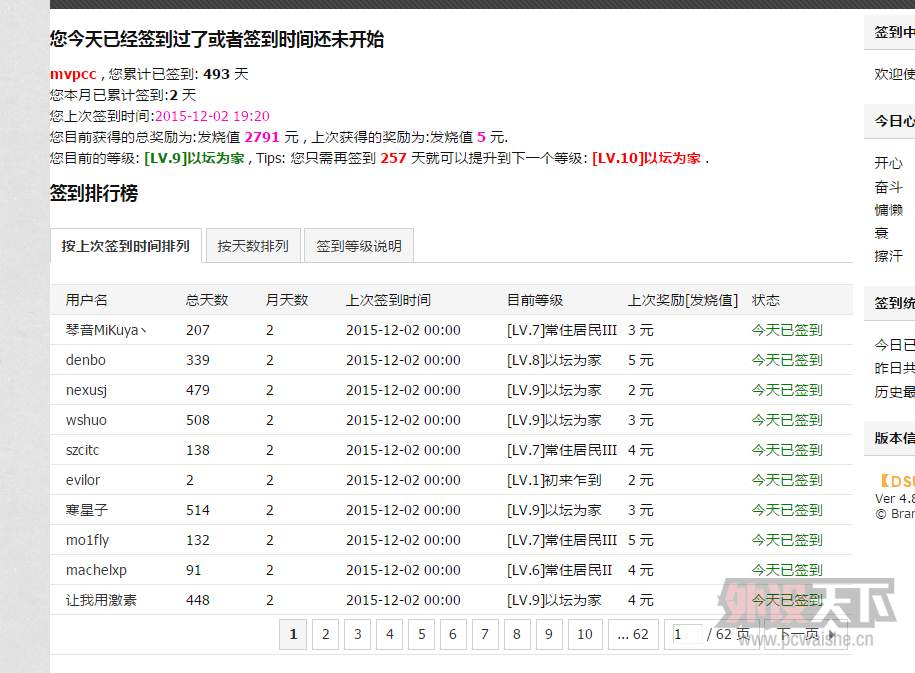Click the 擦汗 mood in sidebar
915x673 pixels.
click(x=888, y=256)
